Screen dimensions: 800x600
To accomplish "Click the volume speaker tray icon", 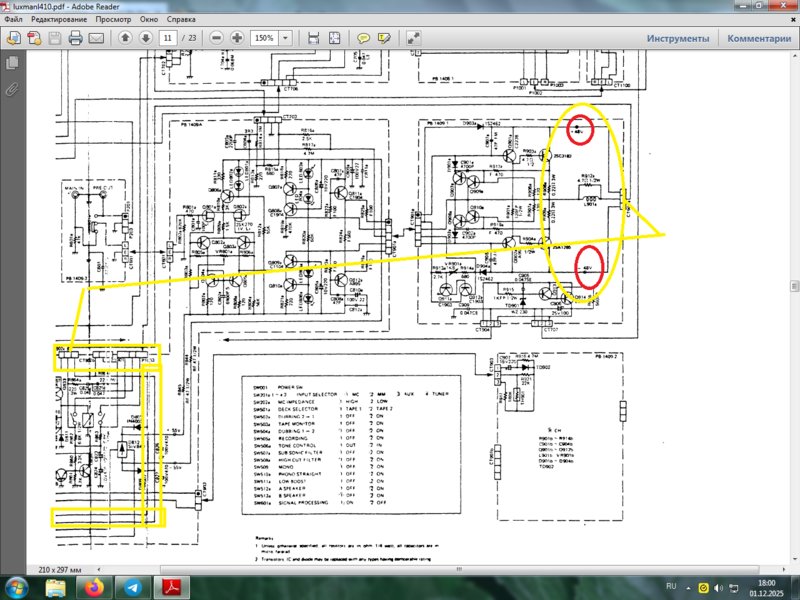I will [x=718, y=588].
